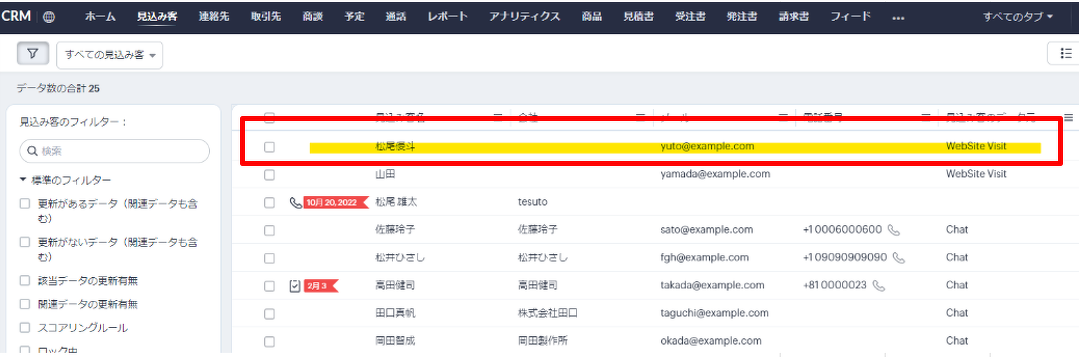Click email taguchi@example.com

point(714,313)
